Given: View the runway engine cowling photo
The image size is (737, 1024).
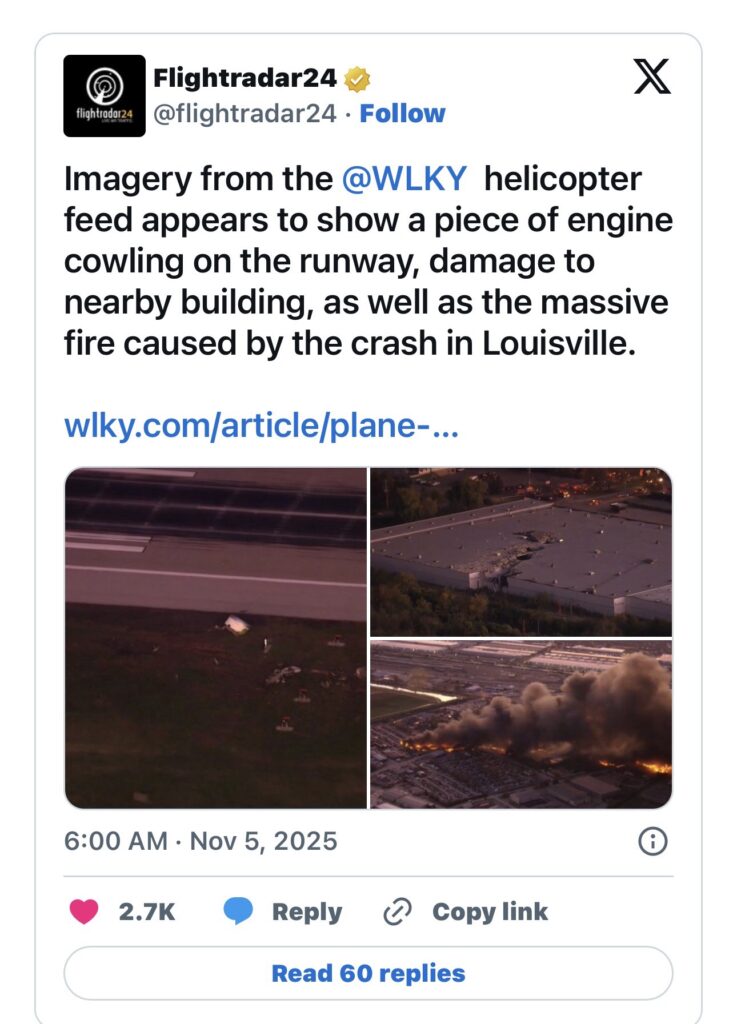Looking at the screenshot, I should [x=216, y=638].
